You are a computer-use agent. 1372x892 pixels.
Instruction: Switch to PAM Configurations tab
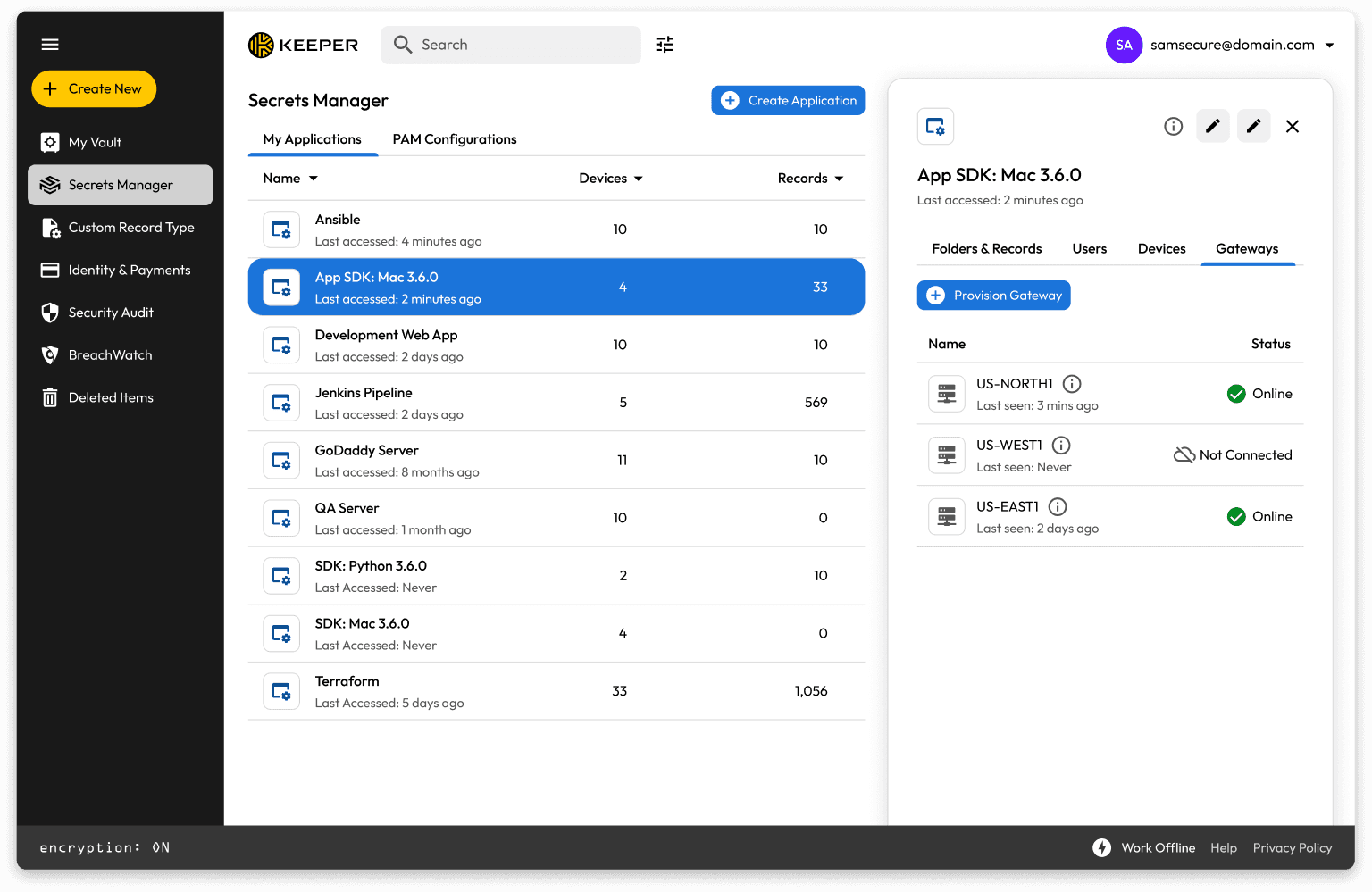455,139
